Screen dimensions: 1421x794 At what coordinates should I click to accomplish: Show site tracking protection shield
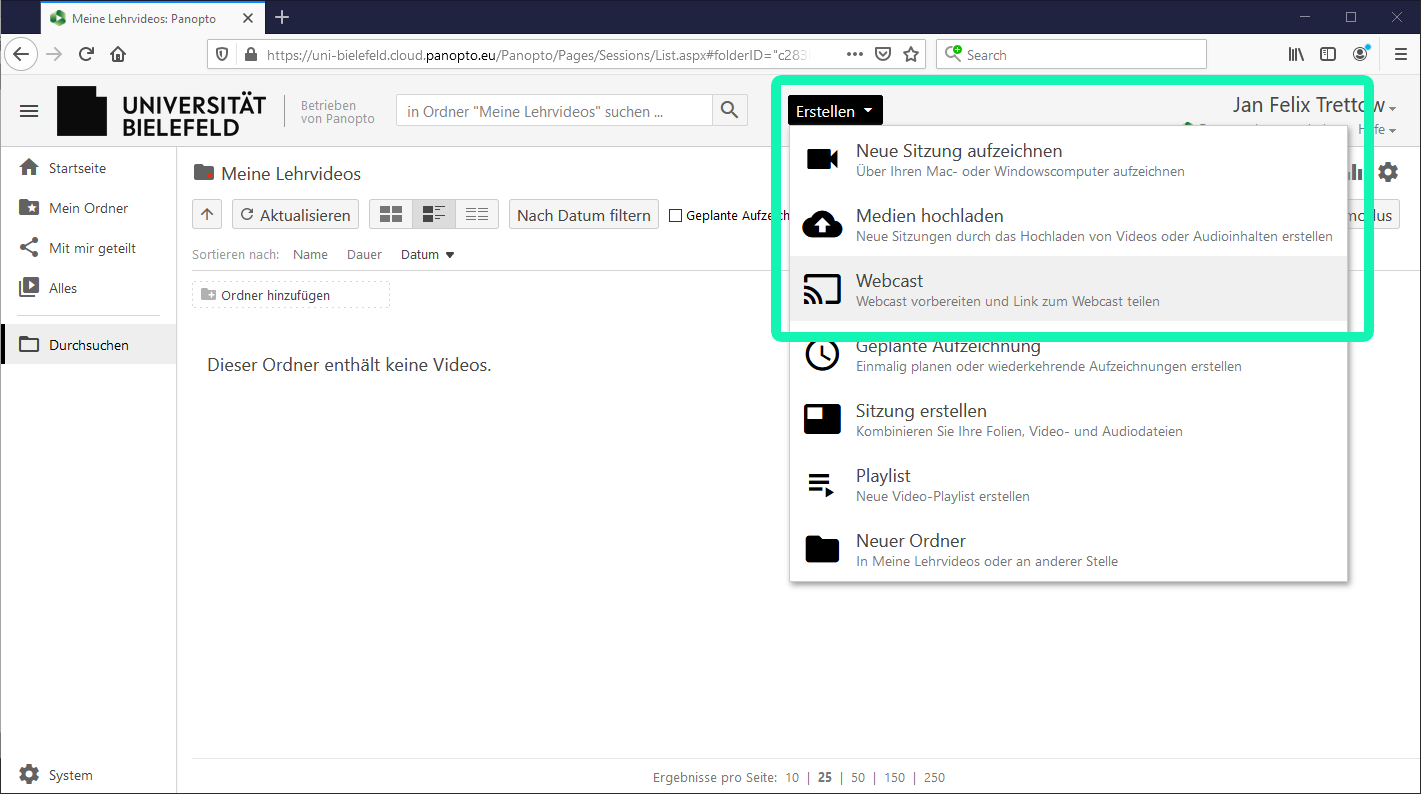[222, 54]
